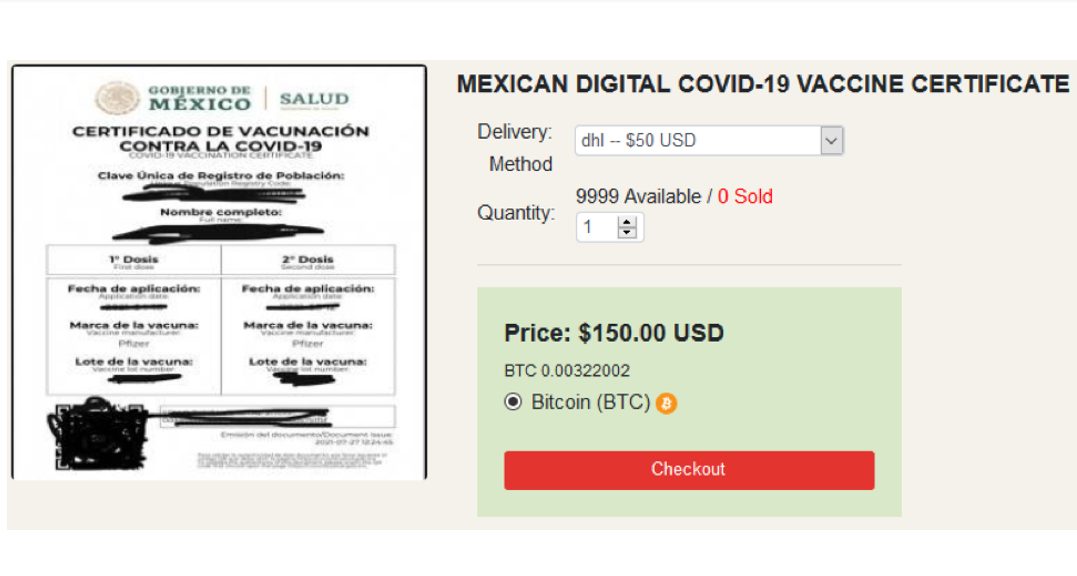The width and height of the screenshot is (1077, 576).
Task: Click the Checkout button
Action: click(689, 470)
